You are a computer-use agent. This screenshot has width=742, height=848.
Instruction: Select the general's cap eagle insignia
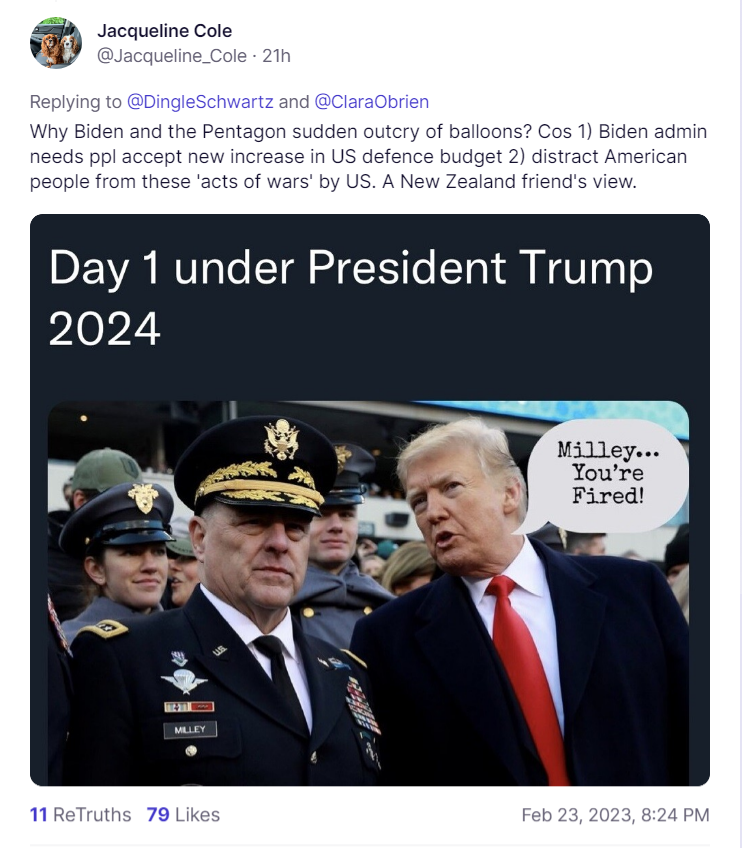[281, 439]
